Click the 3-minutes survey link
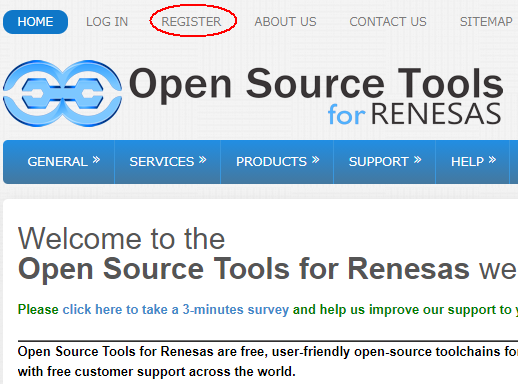The image size is (518, 384). [176, 310]
